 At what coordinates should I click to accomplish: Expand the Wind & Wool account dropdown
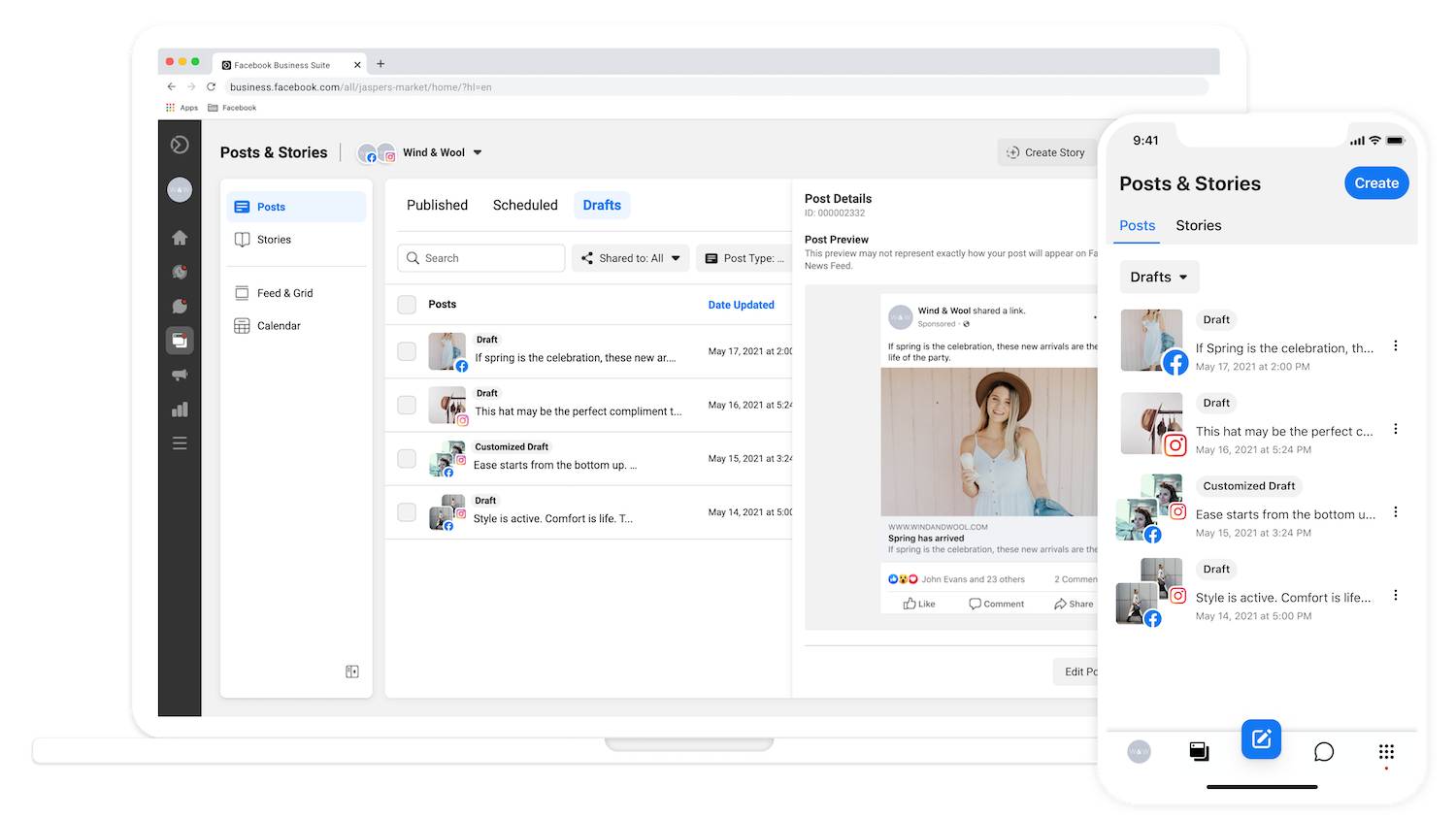(478, 152)
